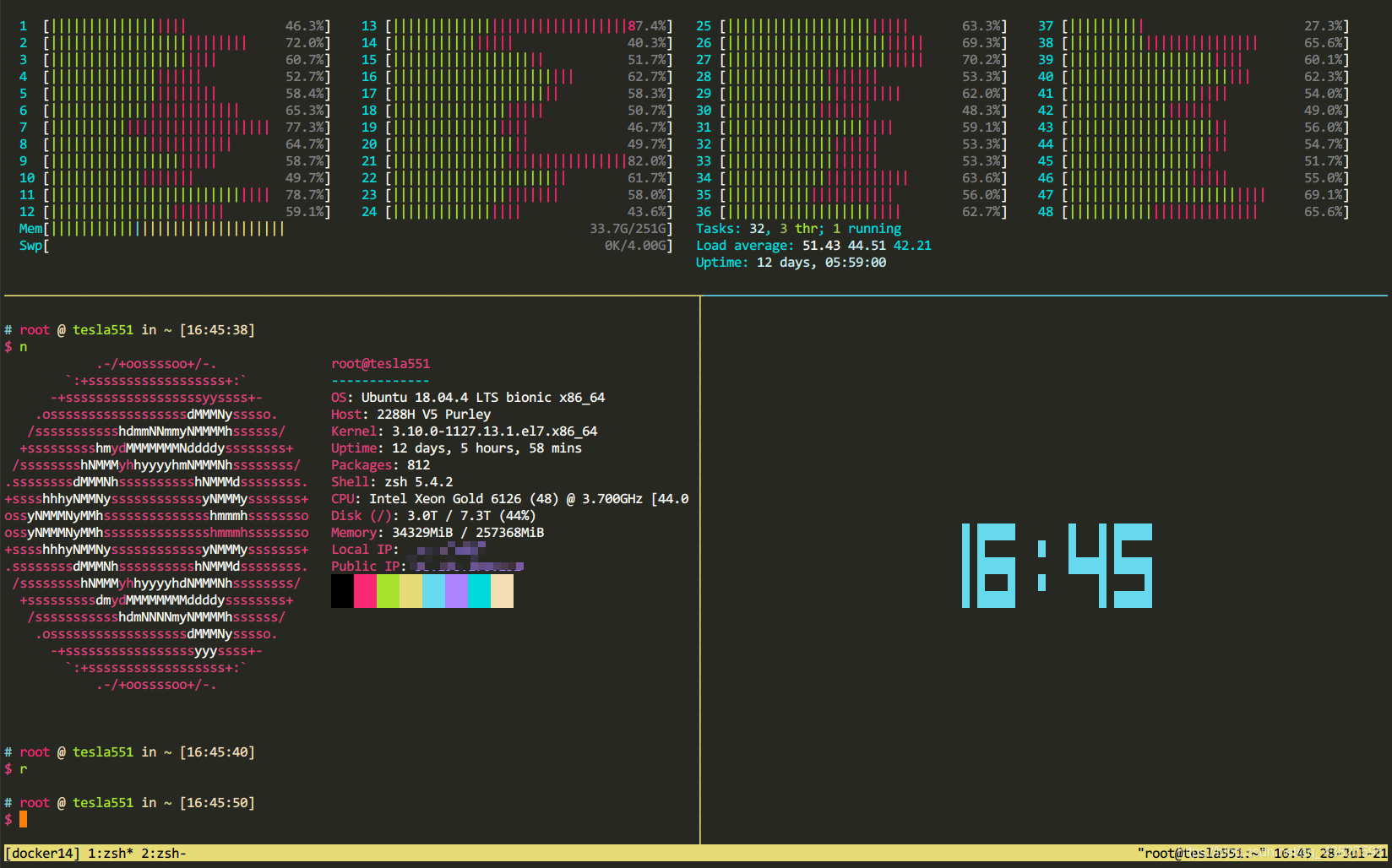Click the Memory: 34329MiB line
The width and height of the screenshot is (1392, 868).
point(438,533)
